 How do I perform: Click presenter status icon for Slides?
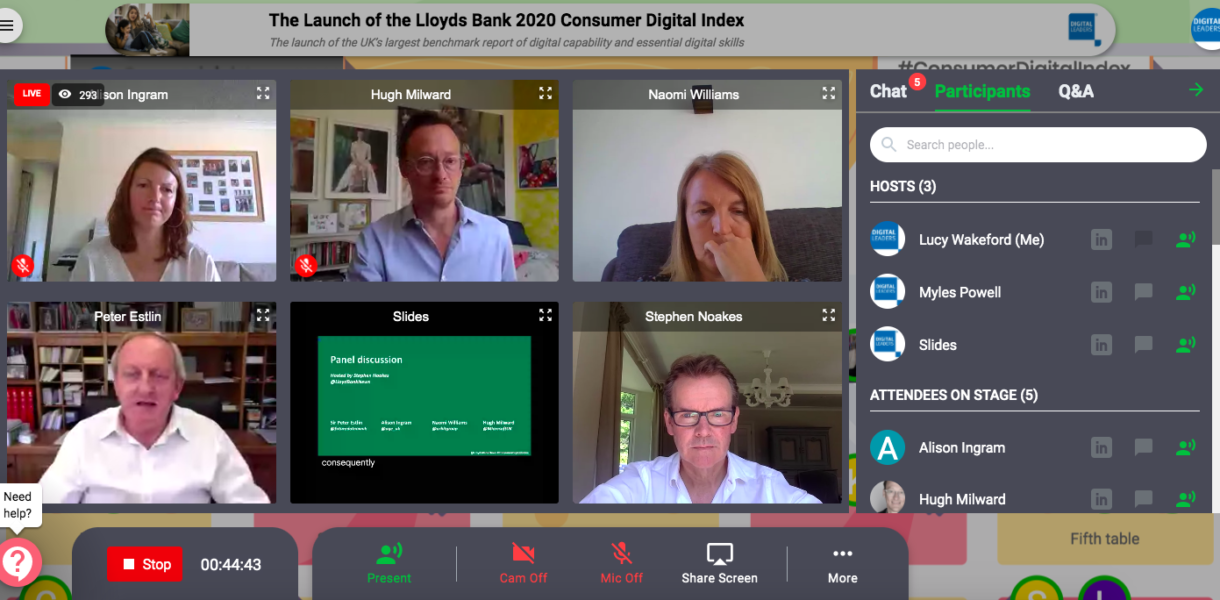coord(1185,345)
